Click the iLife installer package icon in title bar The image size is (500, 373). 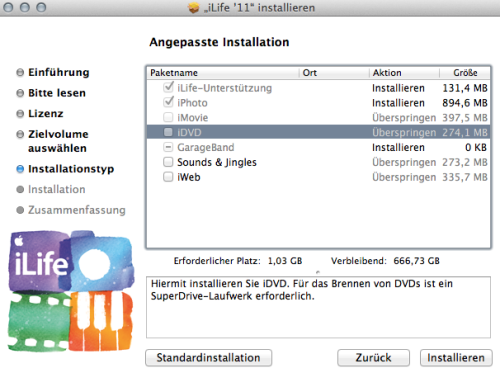tap(193, 7)
